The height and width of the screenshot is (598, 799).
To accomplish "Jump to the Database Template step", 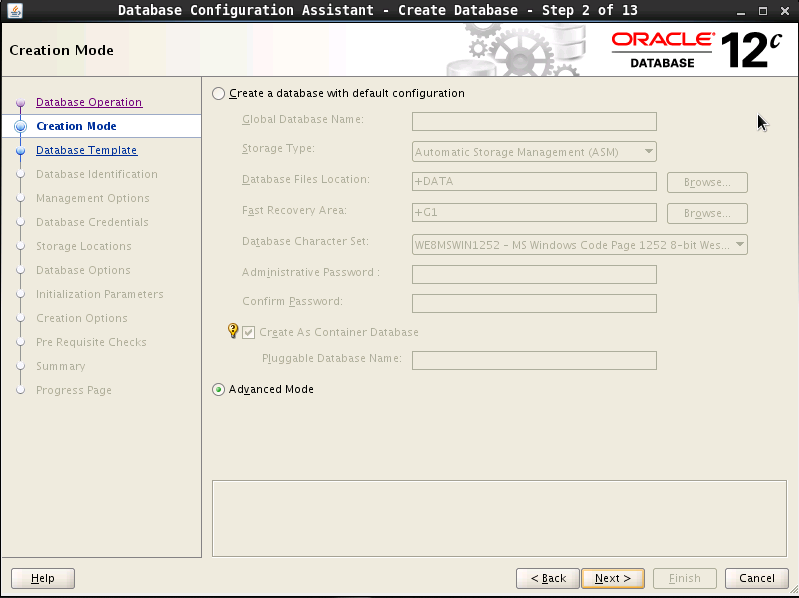I will click(86, 150).
